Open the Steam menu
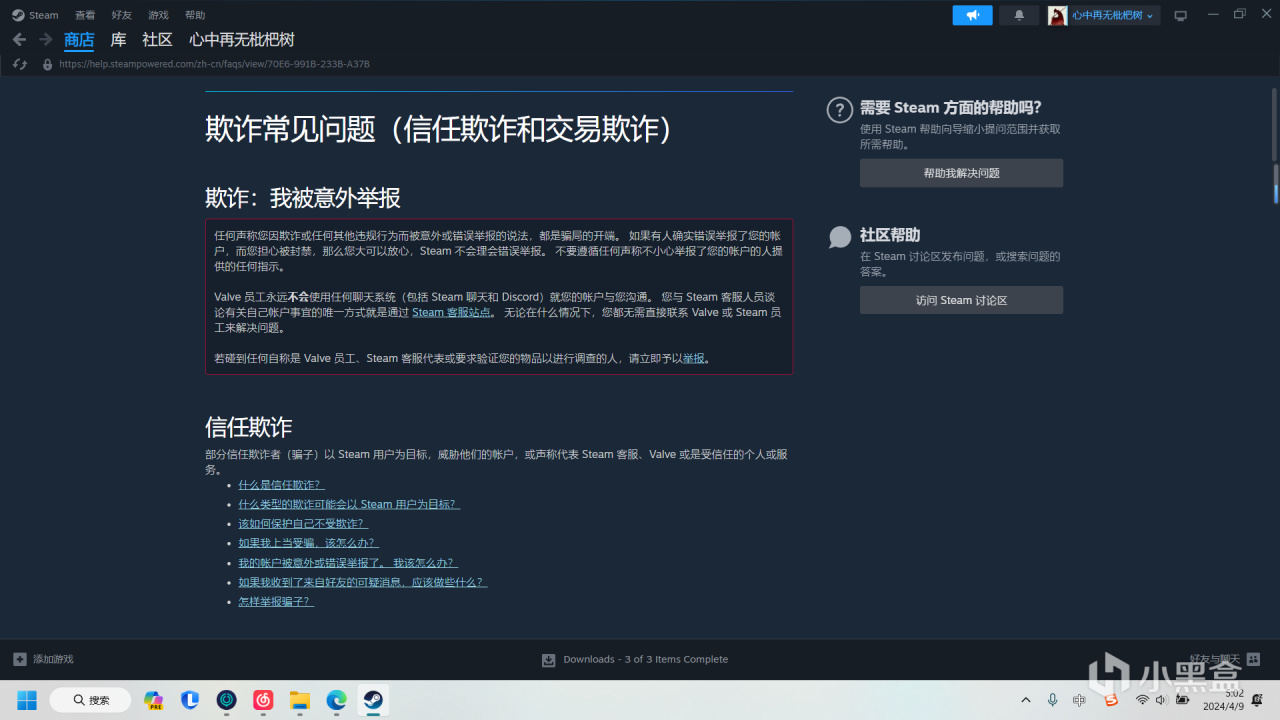This screenshot has width=1280, height=720. click(x=36, y=15)
